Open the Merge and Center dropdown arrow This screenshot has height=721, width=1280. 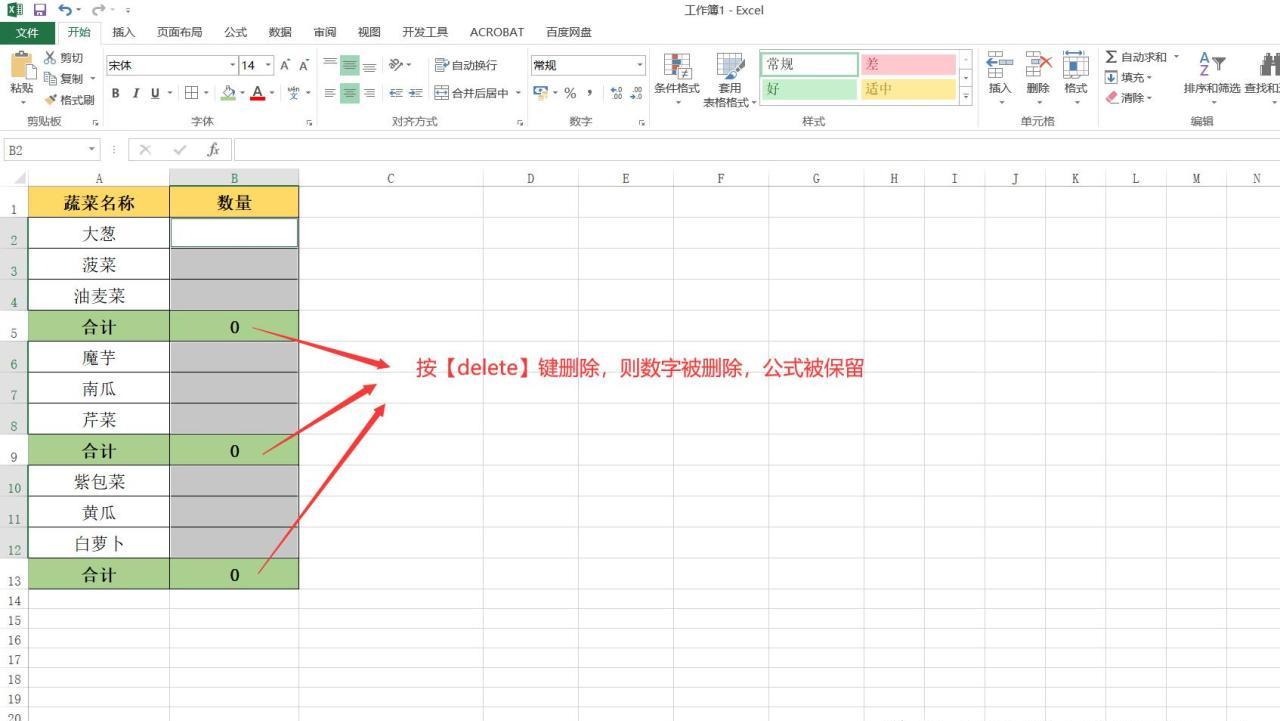point(519,93)
